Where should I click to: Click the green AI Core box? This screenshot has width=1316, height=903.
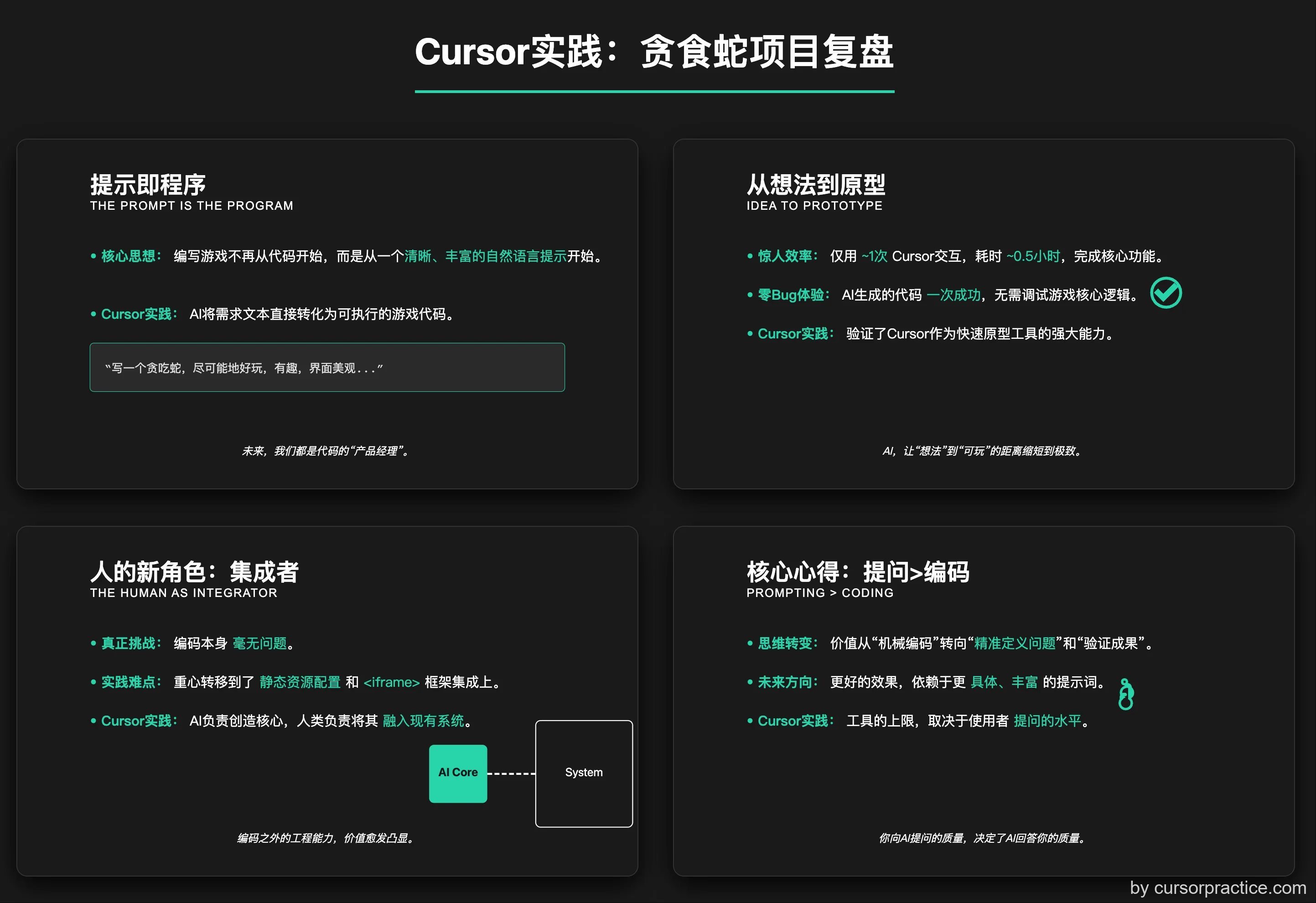click(x=457, y=773)
